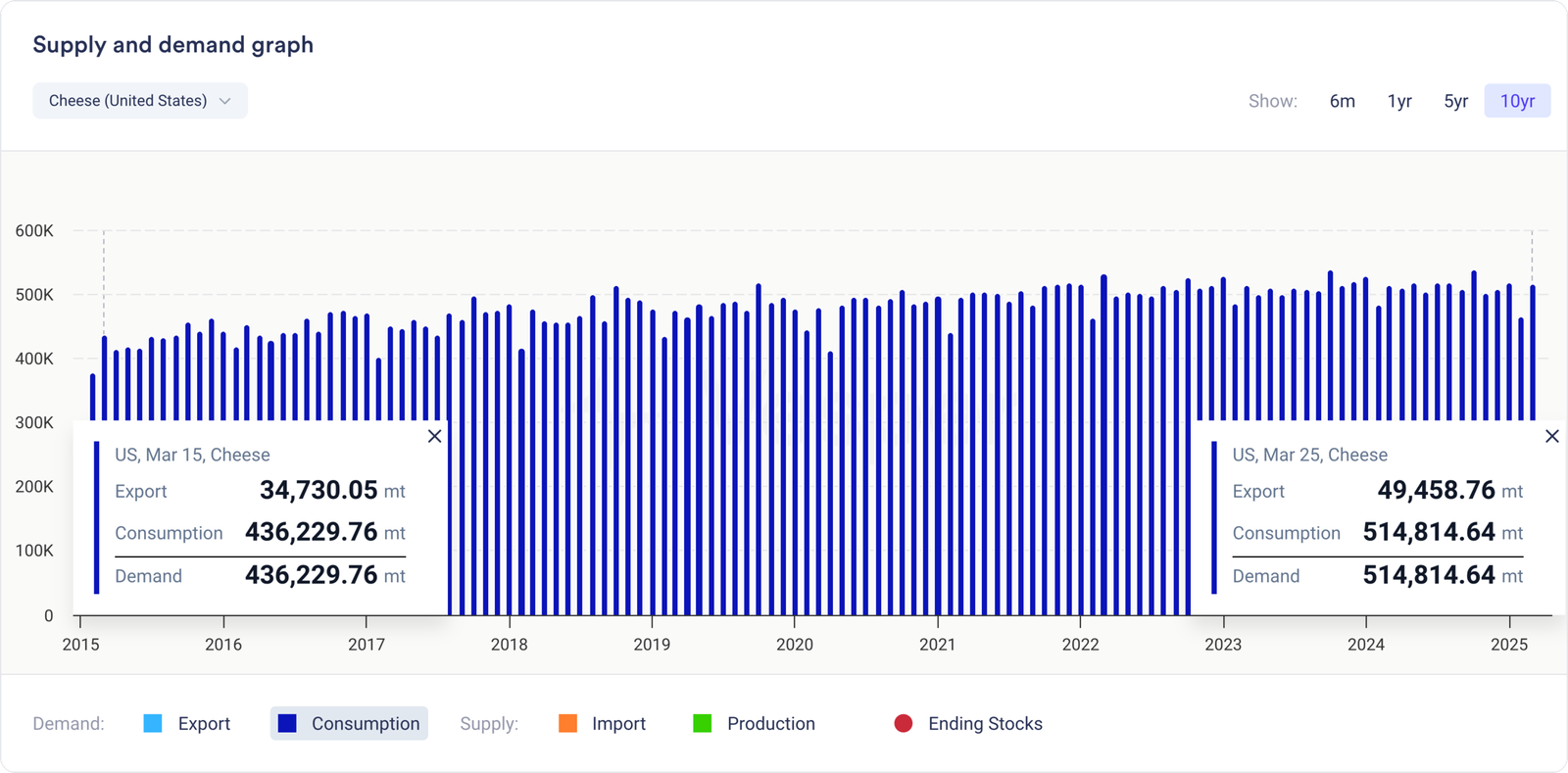Click the 2020 x-axis label
The width and height of the screenshot is (1568, 773).
coord(794,645)
